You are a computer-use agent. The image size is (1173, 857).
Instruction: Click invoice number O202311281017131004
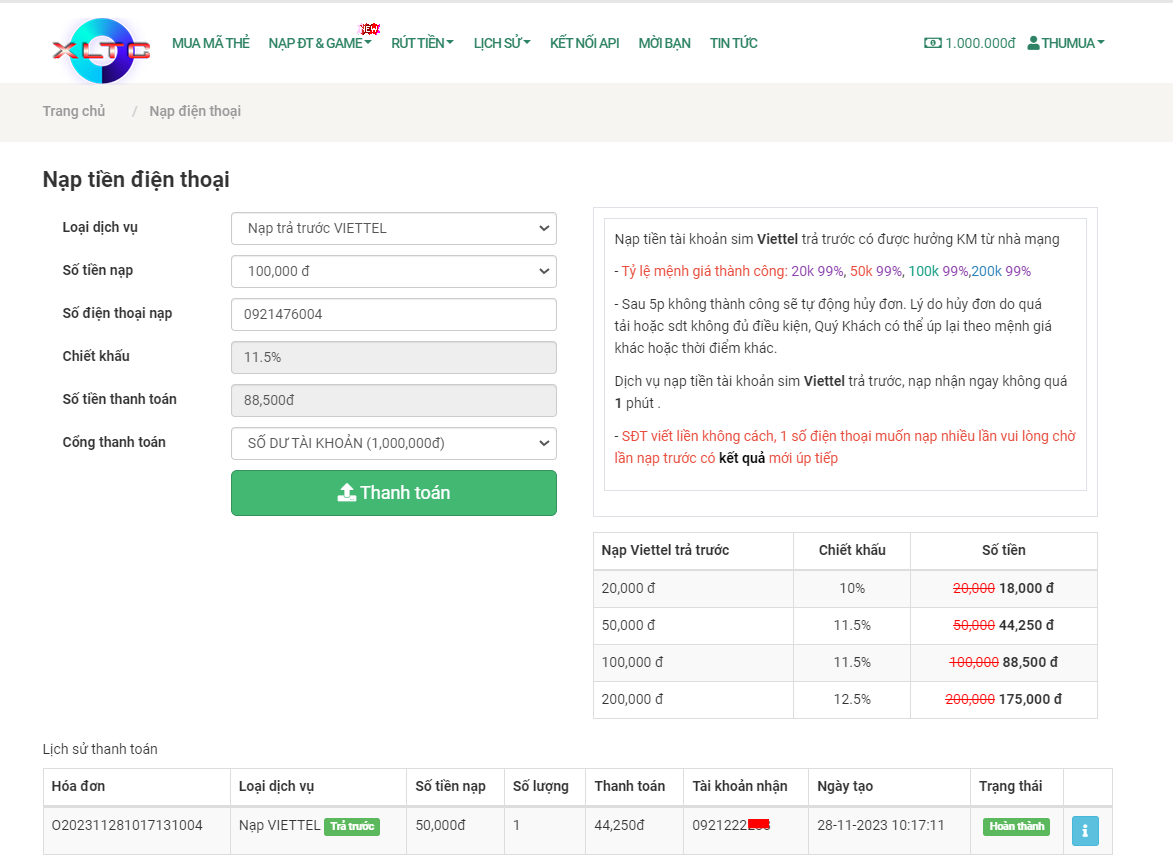coord(127,825)
